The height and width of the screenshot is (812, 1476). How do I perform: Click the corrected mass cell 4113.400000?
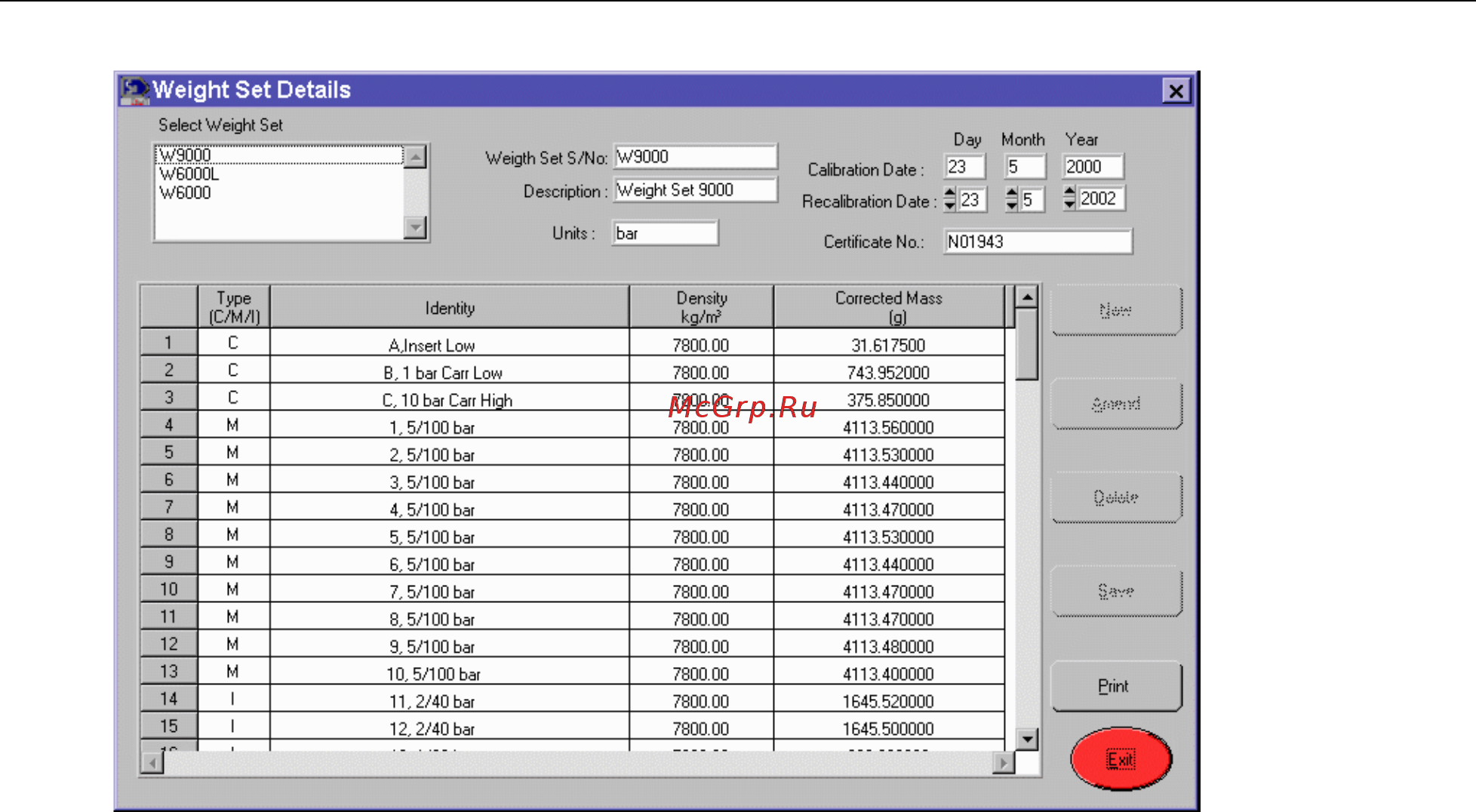889,672
